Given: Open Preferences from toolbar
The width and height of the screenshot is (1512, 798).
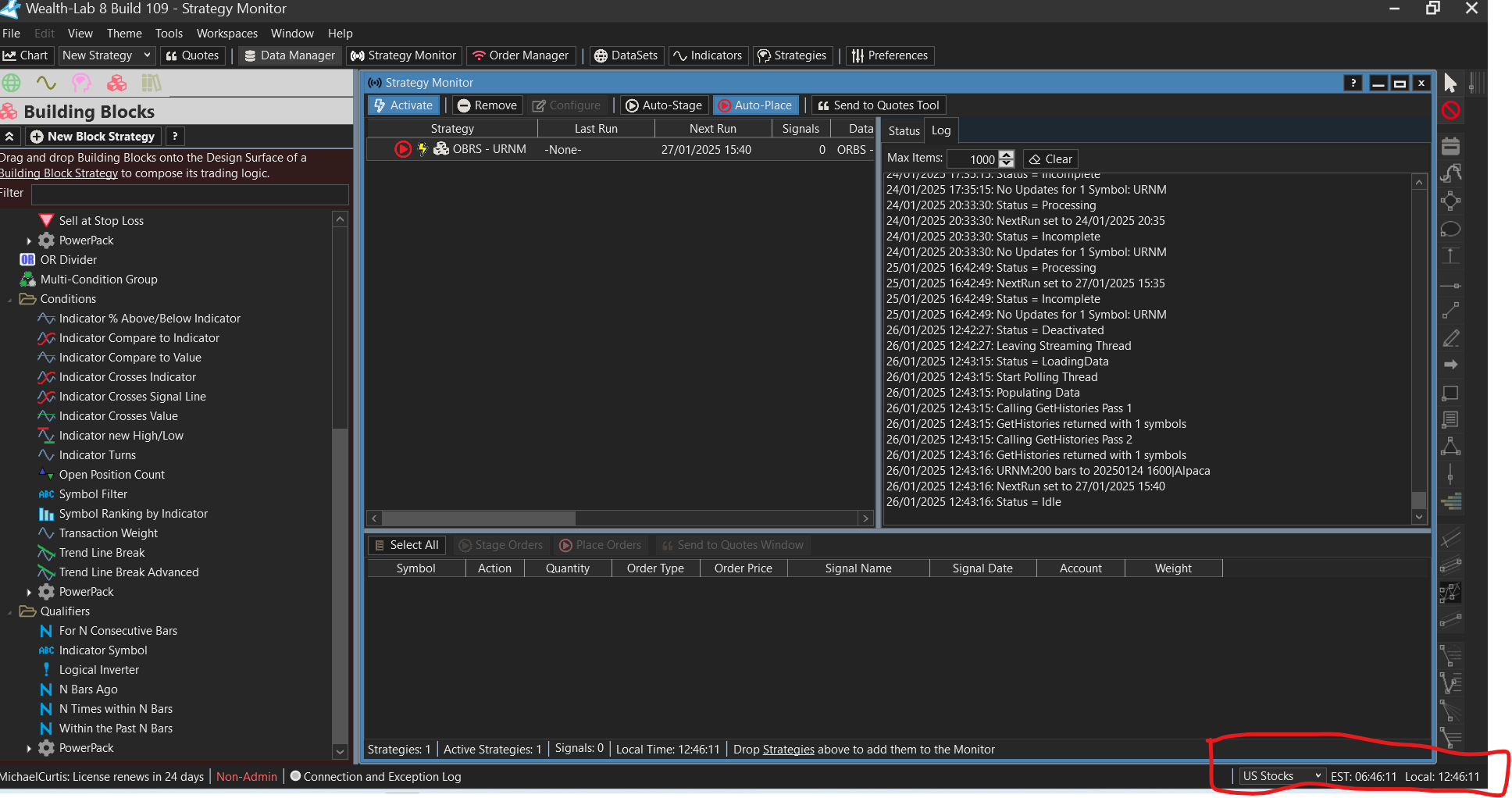Looking at the screenshot, I should click(890, 55).
